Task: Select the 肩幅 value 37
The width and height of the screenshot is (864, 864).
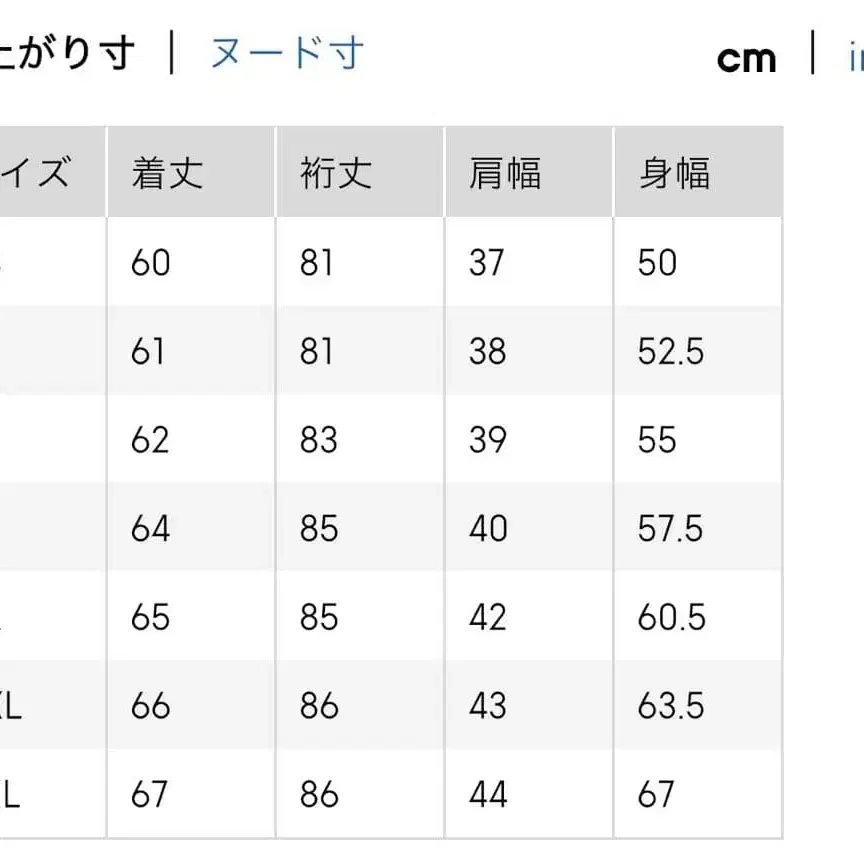Action: (486, 263)
